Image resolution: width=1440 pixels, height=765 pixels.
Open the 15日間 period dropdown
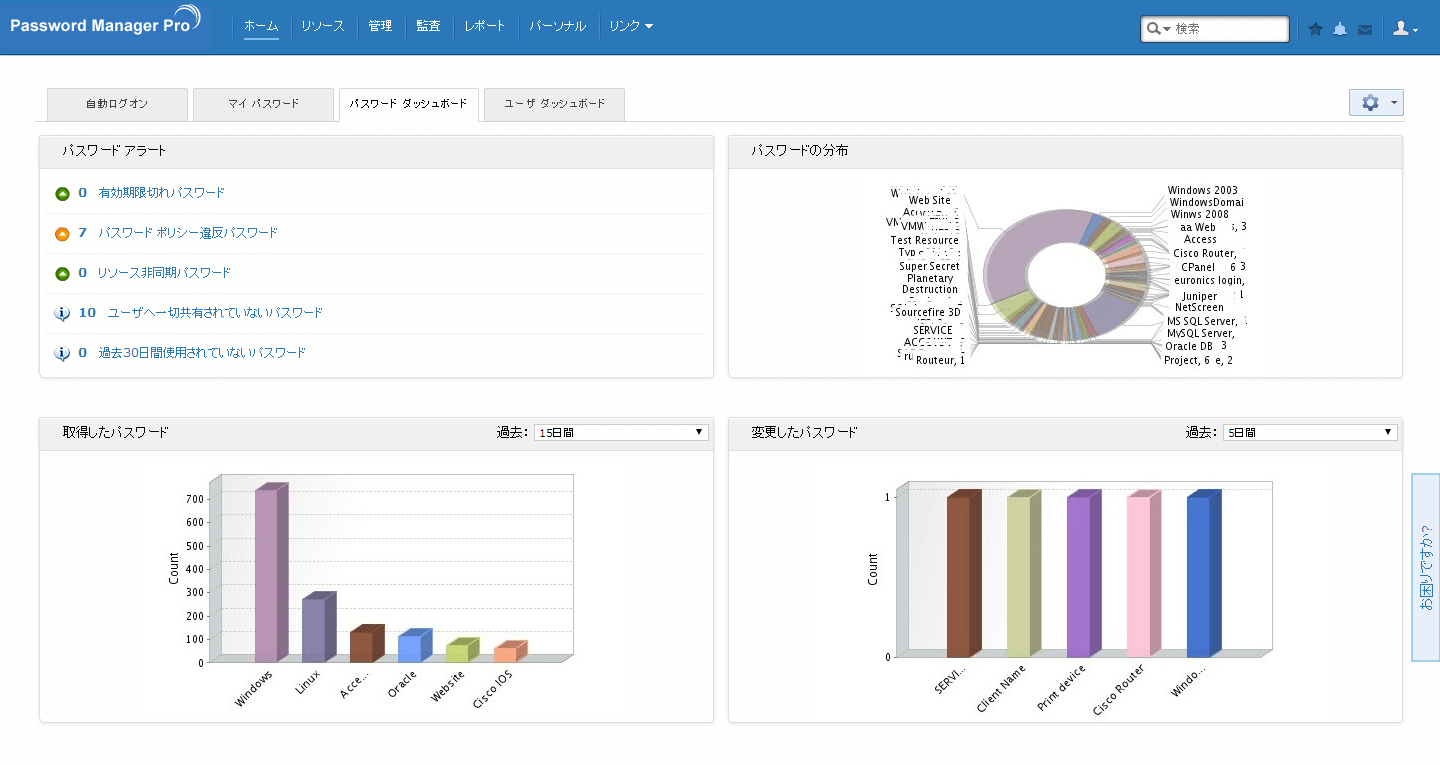[x=621, y=432]
